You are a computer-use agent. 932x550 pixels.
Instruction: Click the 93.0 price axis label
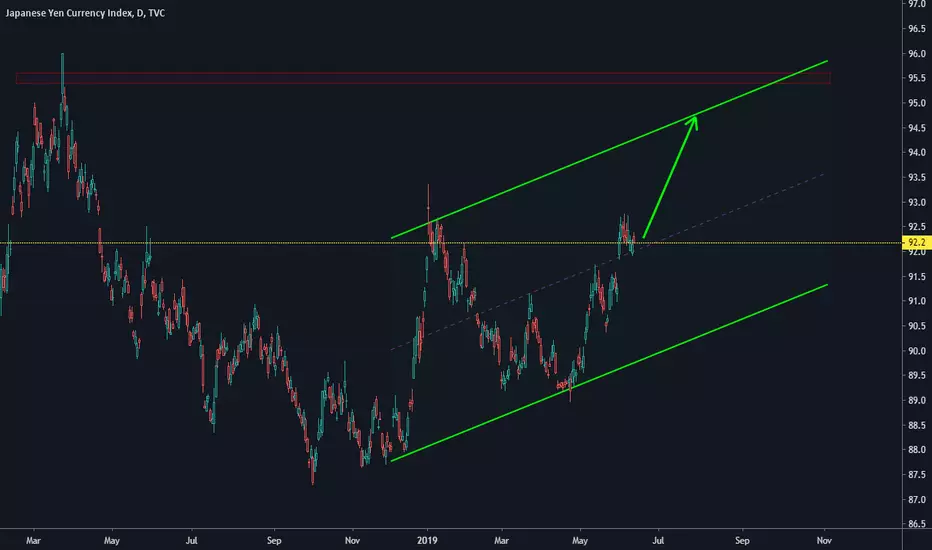coord(917,202)
